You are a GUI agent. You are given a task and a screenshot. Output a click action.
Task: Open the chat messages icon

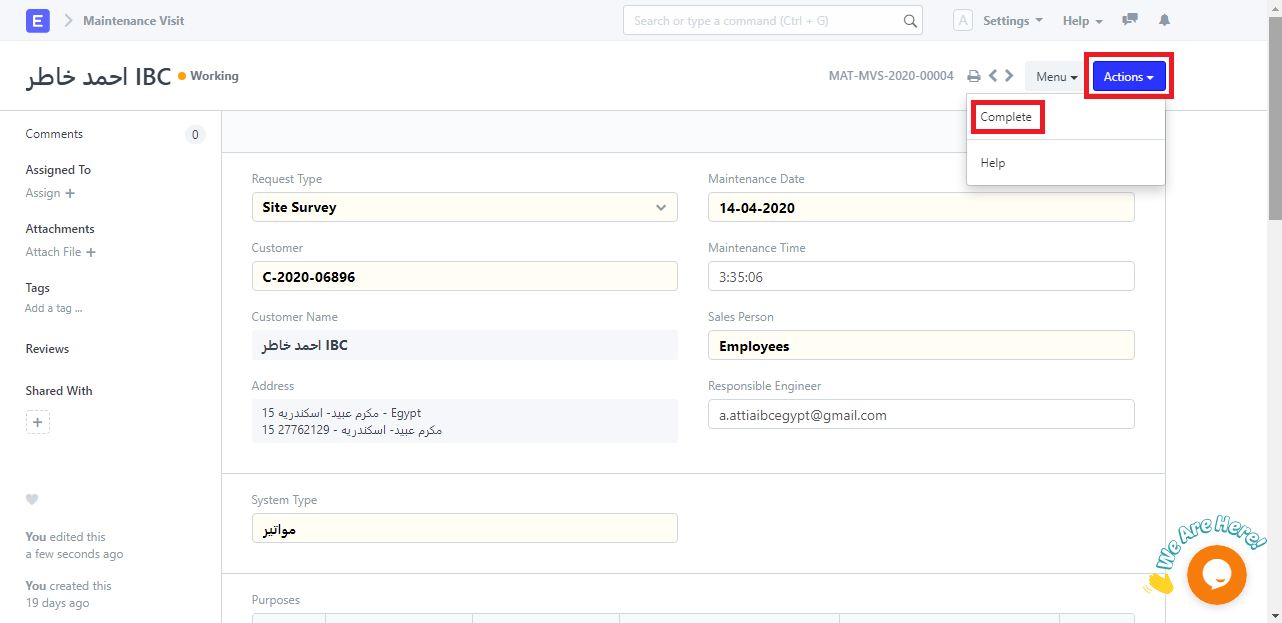click(1130, 20)
